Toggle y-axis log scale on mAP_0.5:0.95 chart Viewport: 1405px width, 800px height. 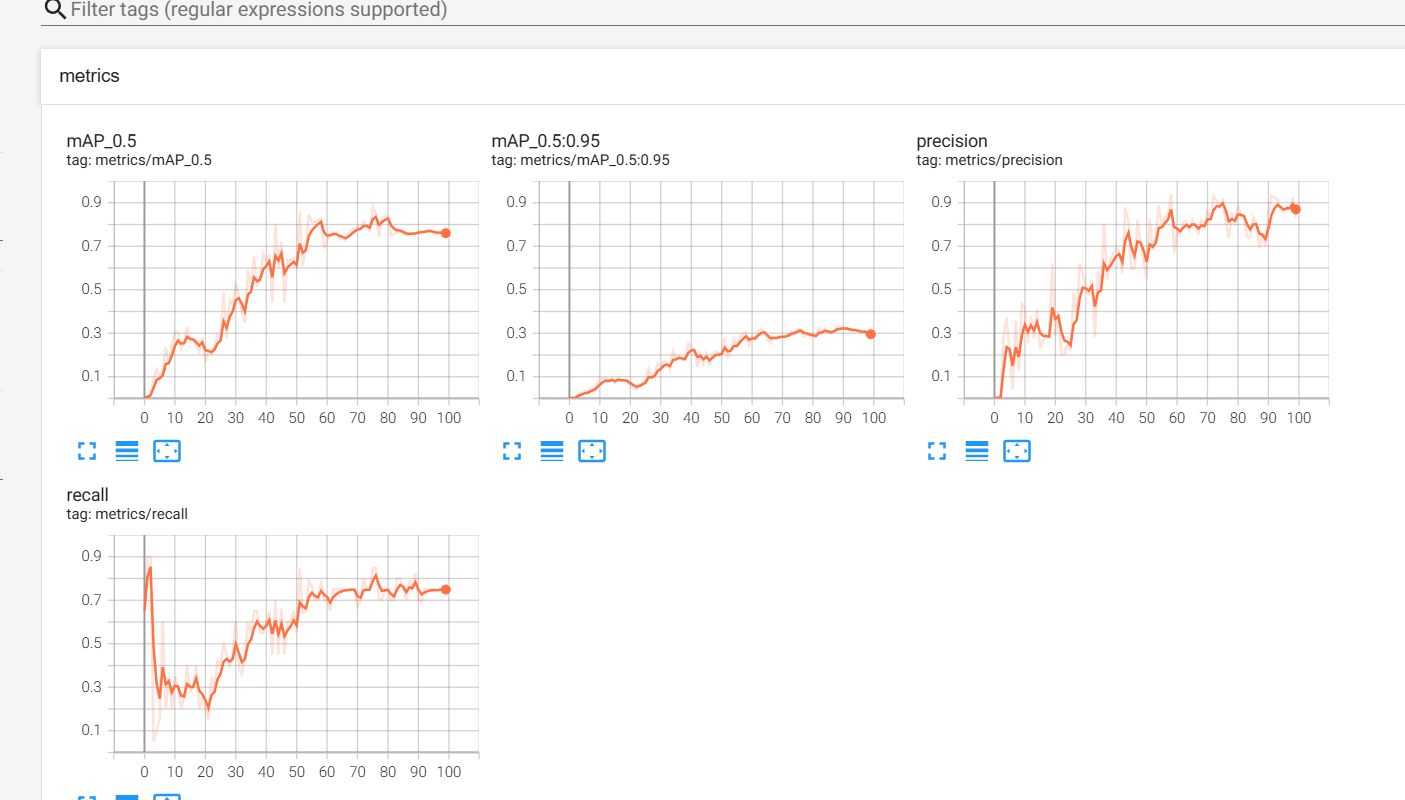click(552, 451)
